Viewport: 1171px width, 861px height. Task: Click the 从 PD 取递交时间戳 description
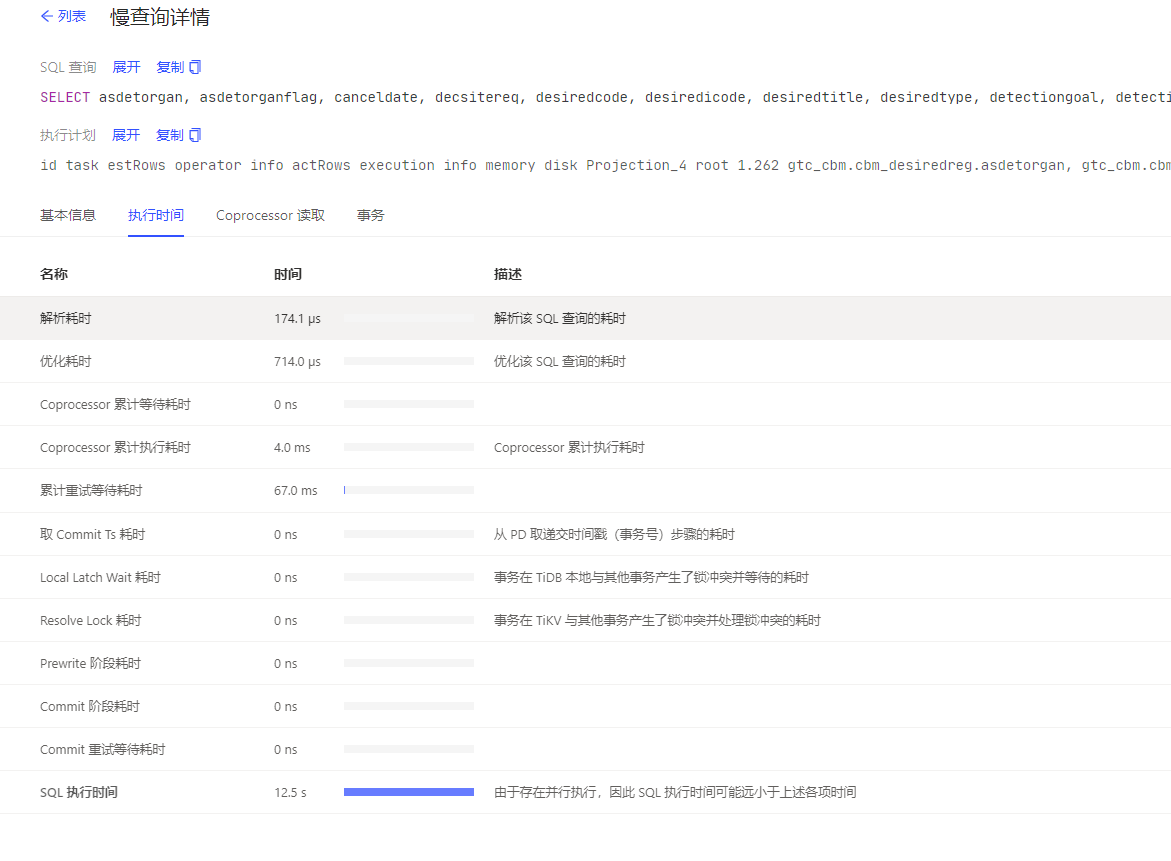click(x=615, y=534)
